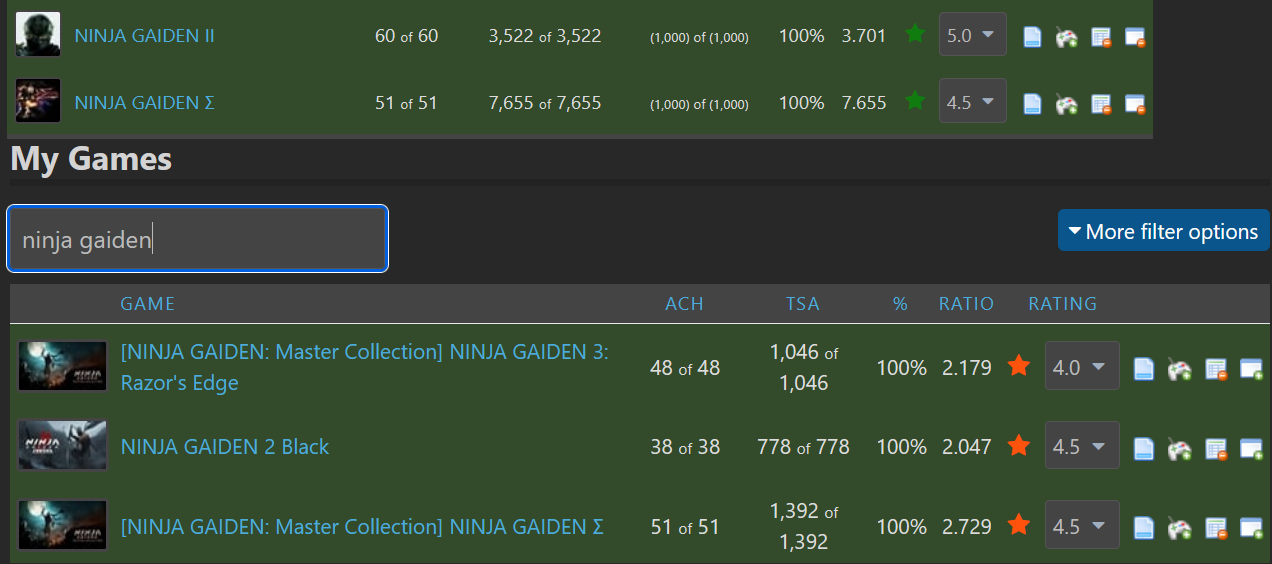Click the search field containing ninja gaiden

click(x=198, y=239)
